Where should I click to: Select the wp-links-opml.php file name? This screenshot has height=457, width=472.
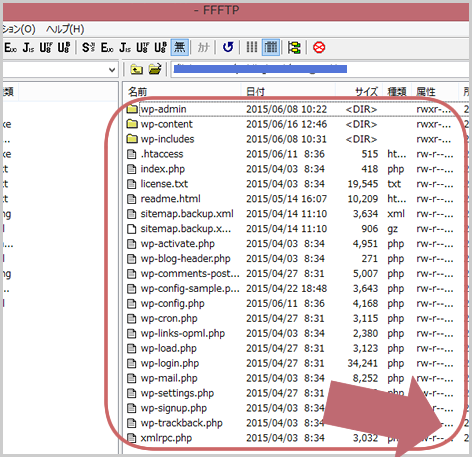(183, 333)
